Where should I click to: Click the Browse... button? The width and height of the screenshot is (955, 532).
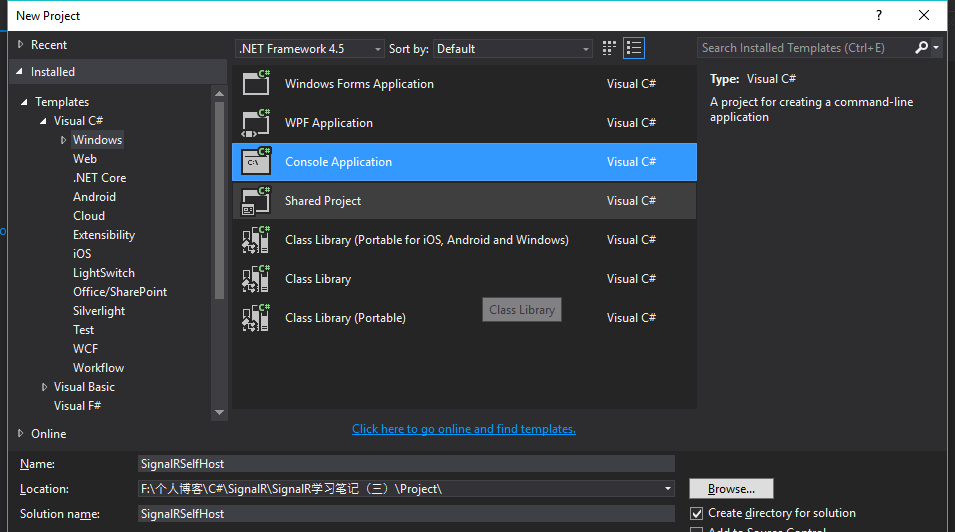(x=731, y=489)
